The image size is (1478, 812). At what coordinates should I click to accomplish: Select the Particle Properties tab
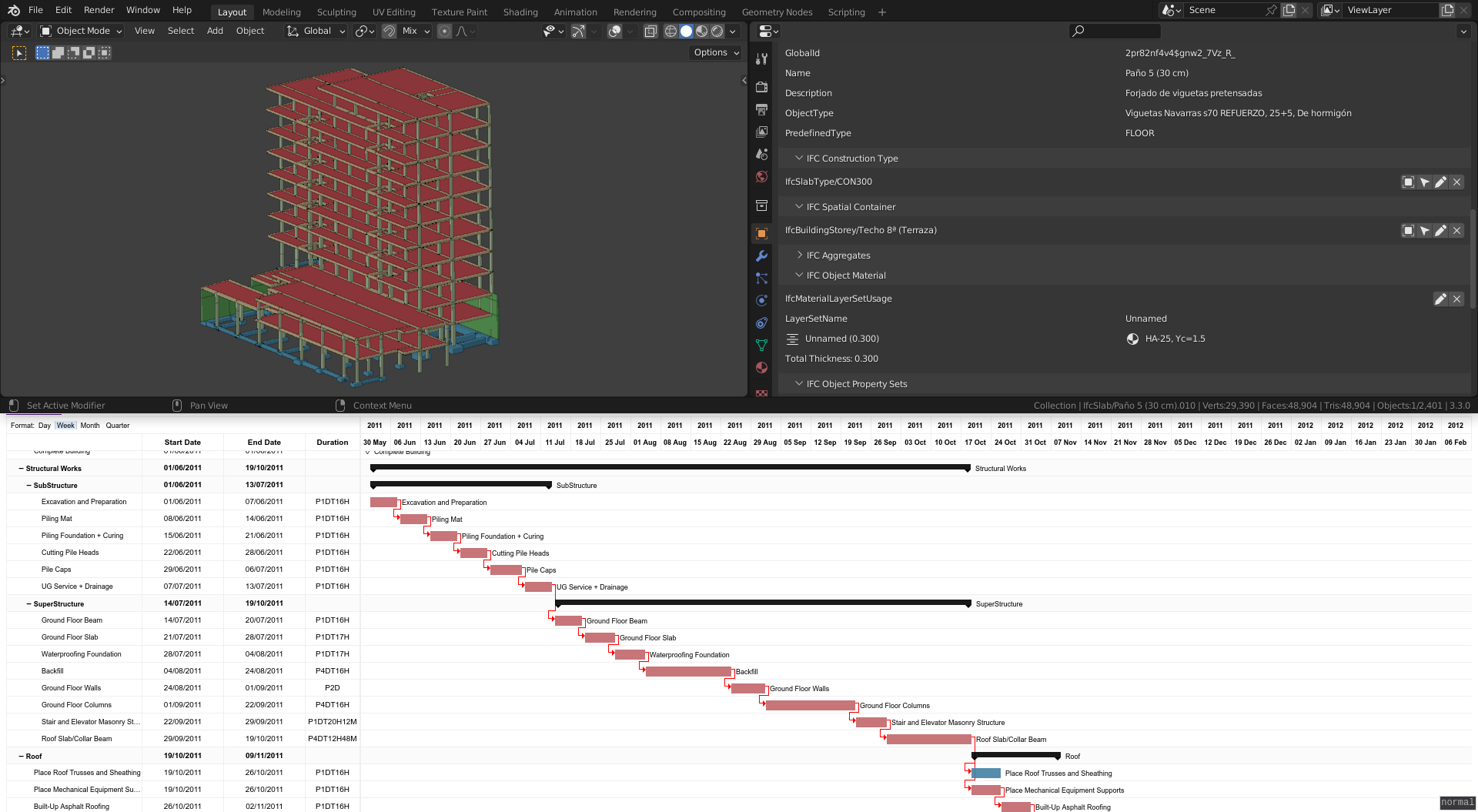761,279
